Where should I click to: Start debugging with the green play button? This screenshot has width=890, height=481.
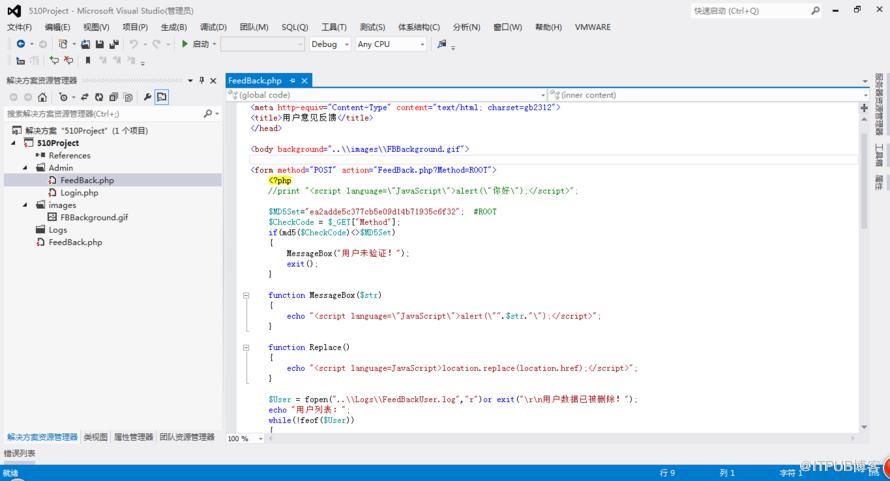click(184, 44)
